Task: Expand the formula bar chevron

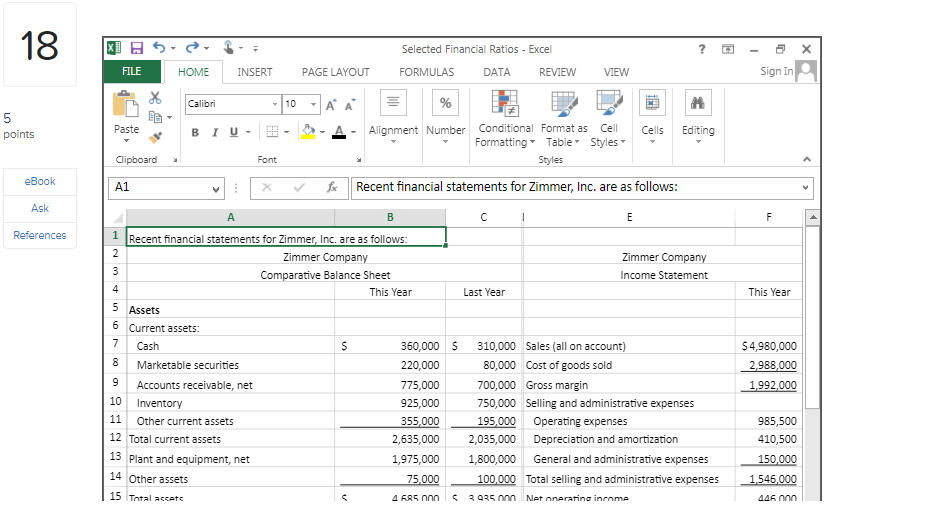Action: tap(805, 187)
